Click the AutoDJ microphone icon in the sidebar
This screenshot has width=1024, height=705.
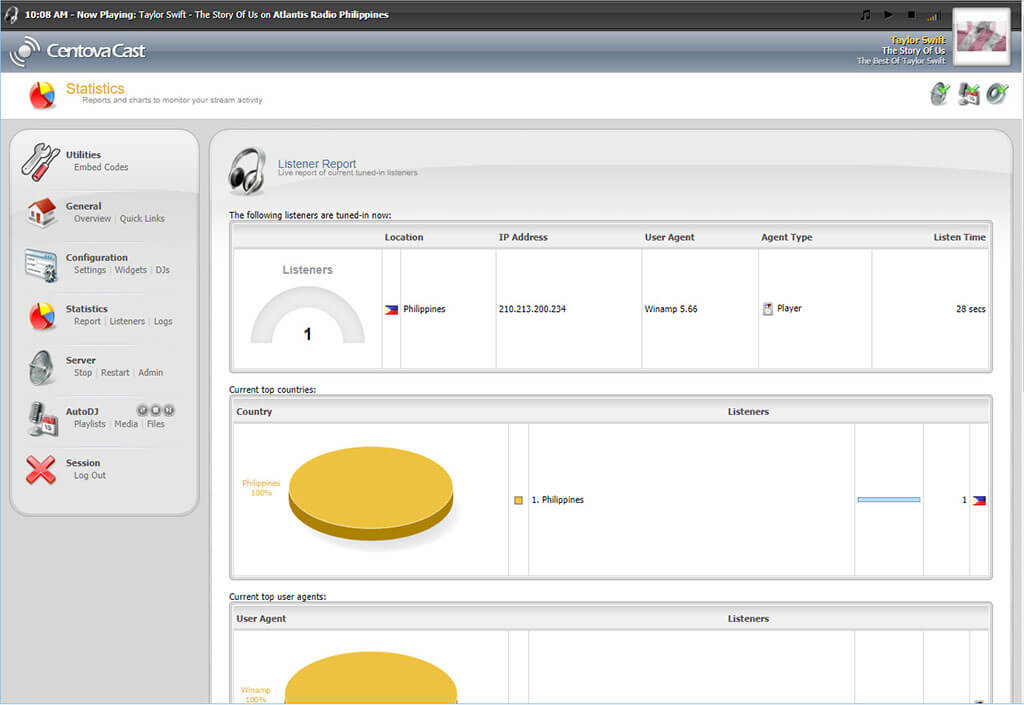(x=43, y=419)
